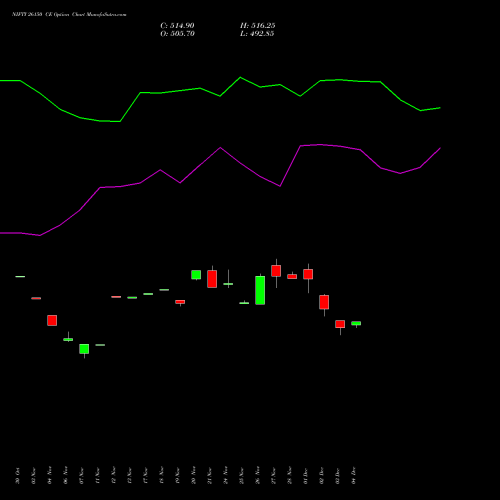Select the 30 Oct date label

[18, 476]
